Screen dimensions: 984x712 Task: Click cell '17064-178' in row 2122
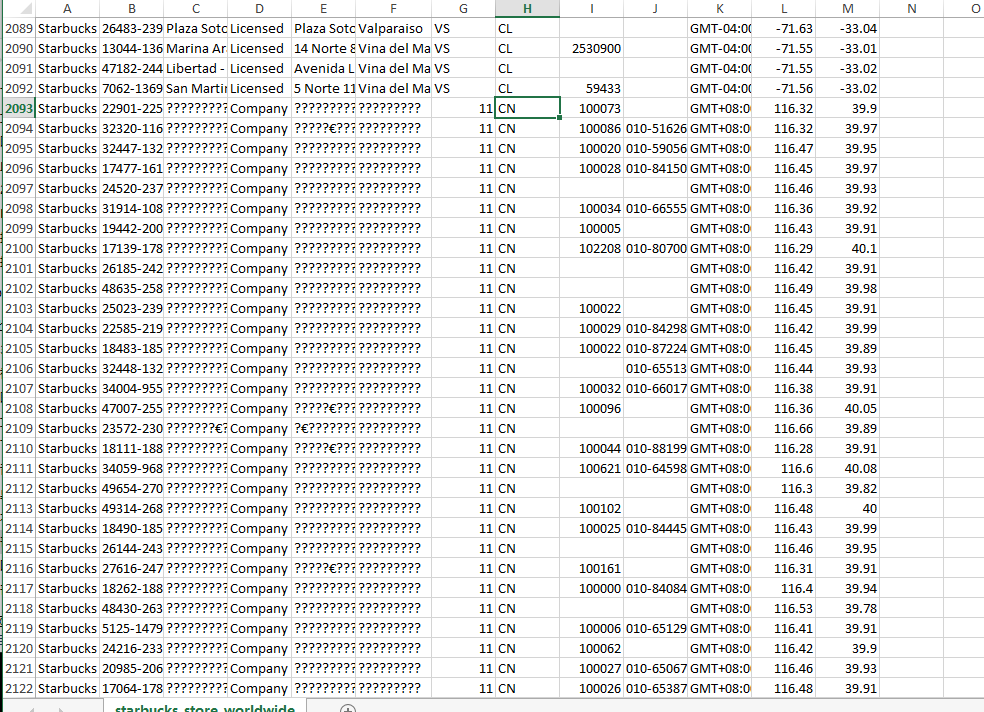click(131, 688)
